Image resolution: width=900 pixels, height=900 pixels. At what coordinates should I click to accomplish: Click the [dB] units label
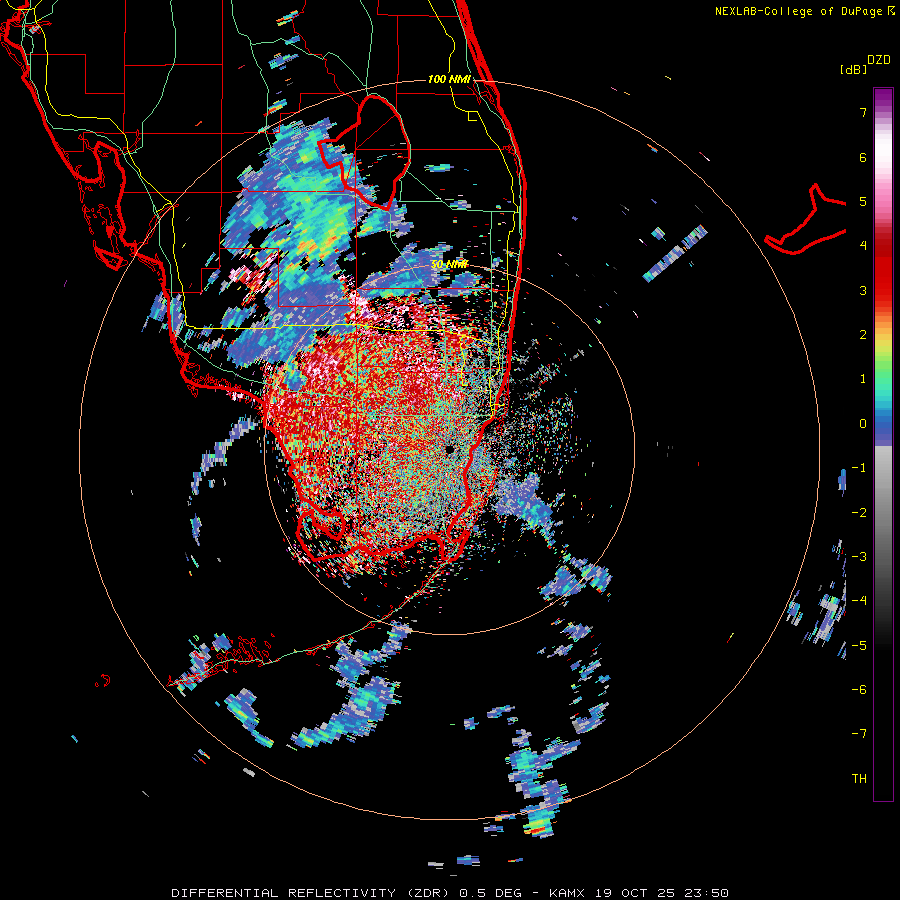[853, 69]
